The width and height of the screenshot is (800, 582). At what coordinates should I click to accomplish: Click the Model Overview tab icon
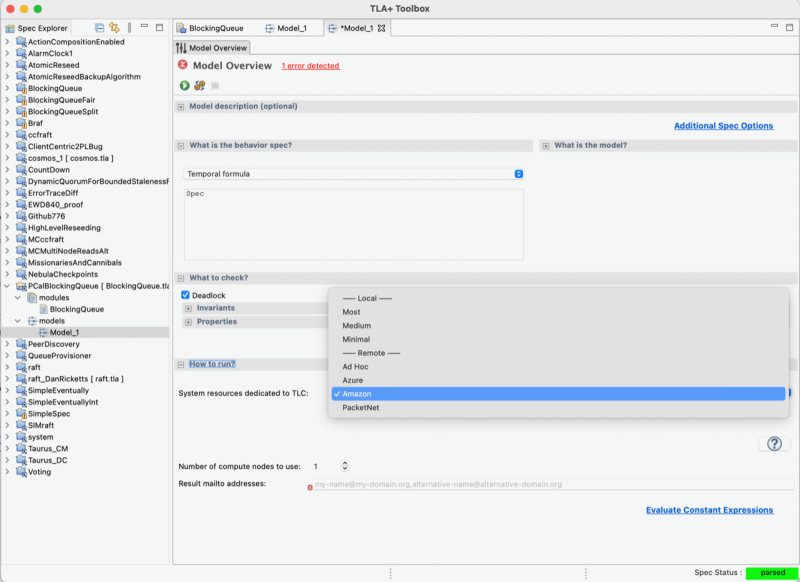(x=181, y=48)
